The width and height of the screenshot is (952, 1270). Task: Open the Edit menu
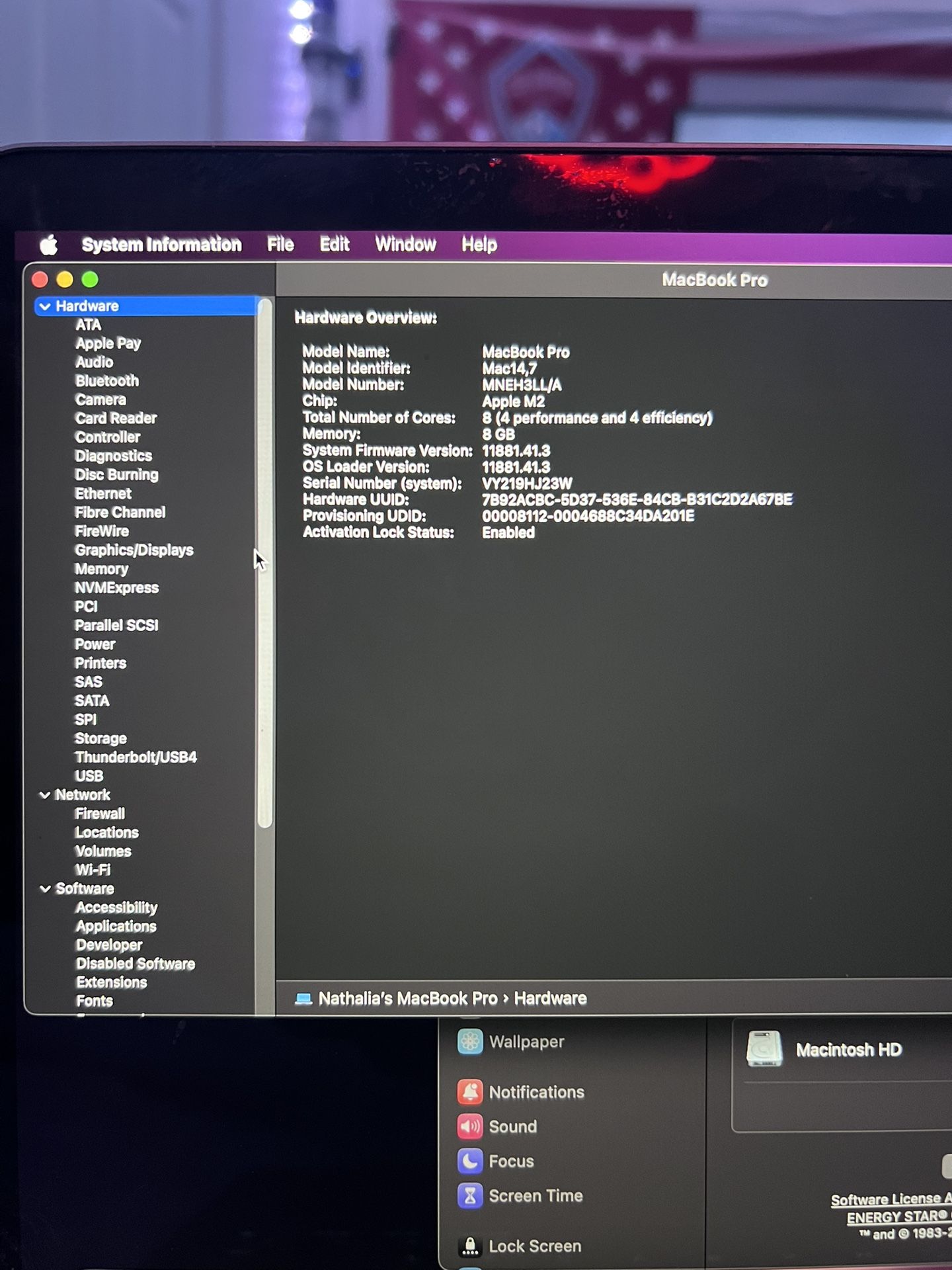pos(335,245)
